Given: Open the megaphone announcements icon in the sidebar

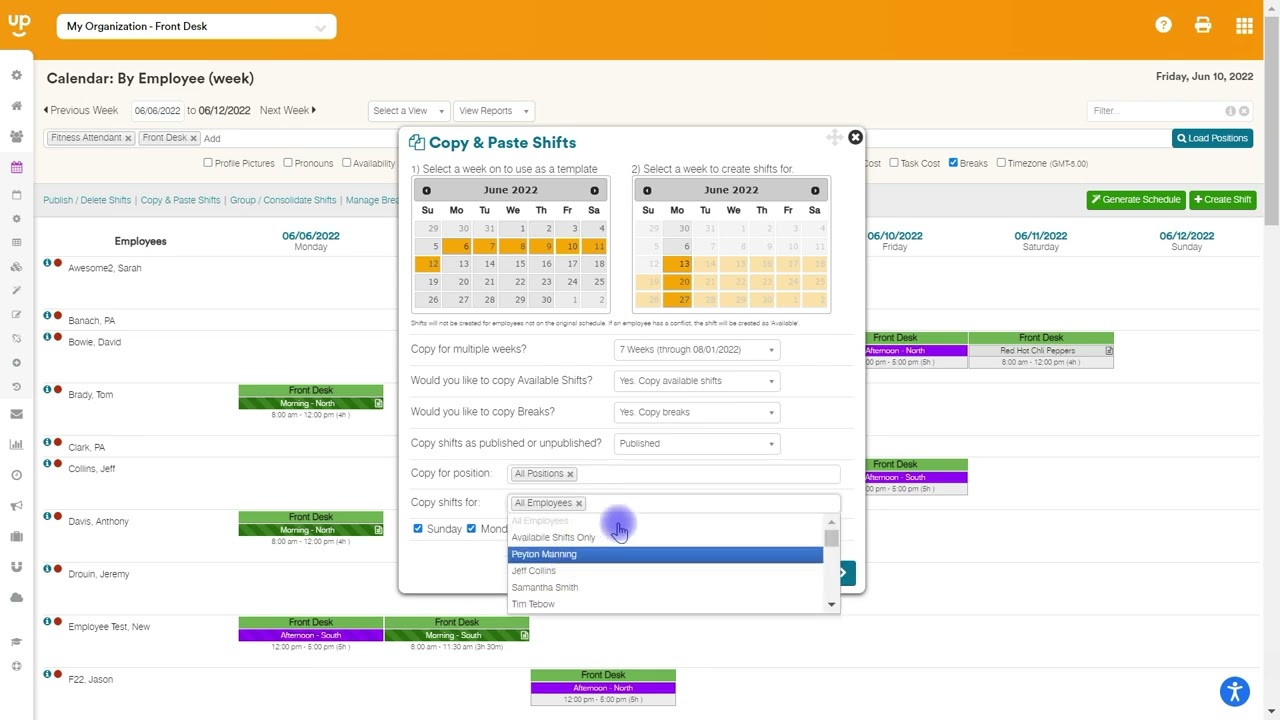Looking at the screenshot, I should (x=16, y=506).
